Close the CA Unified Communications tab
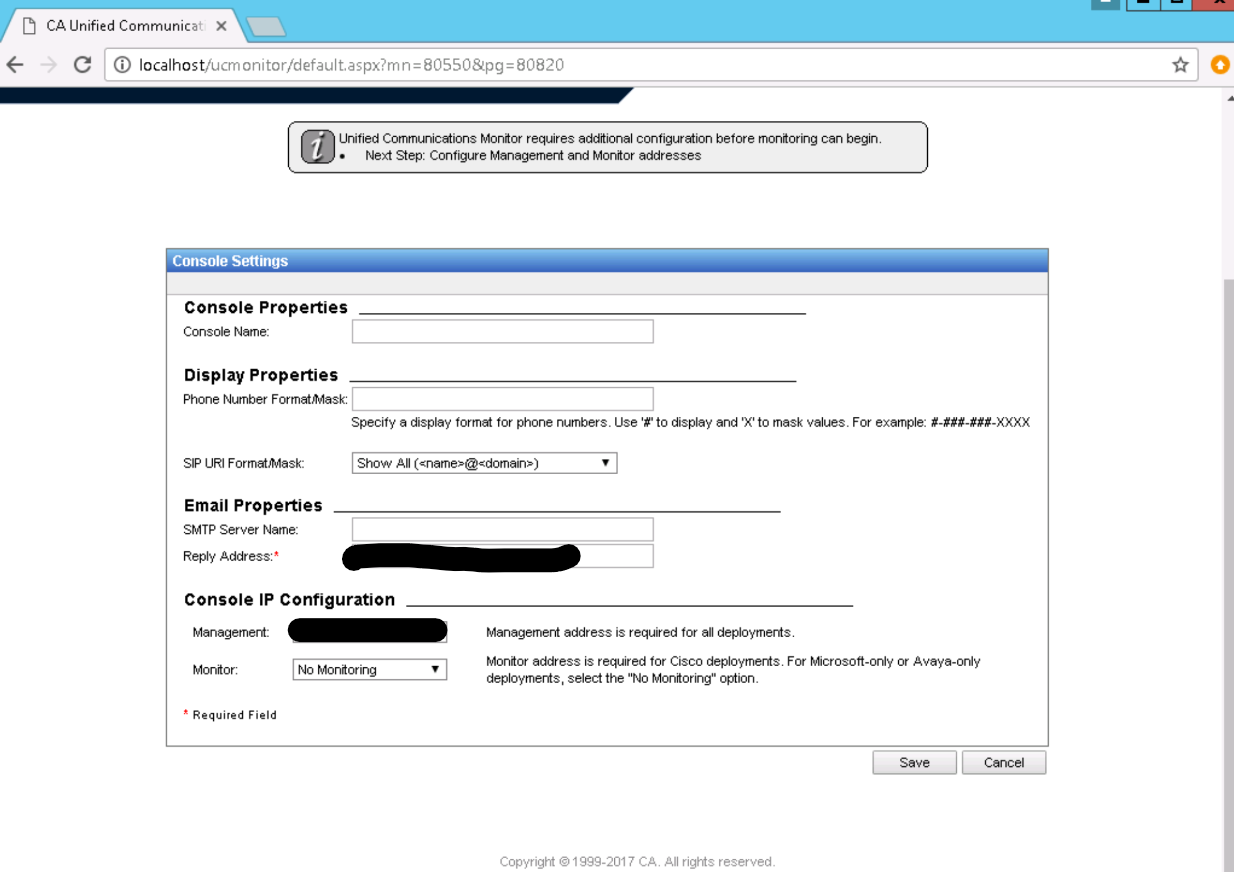 tap(221, 26)
